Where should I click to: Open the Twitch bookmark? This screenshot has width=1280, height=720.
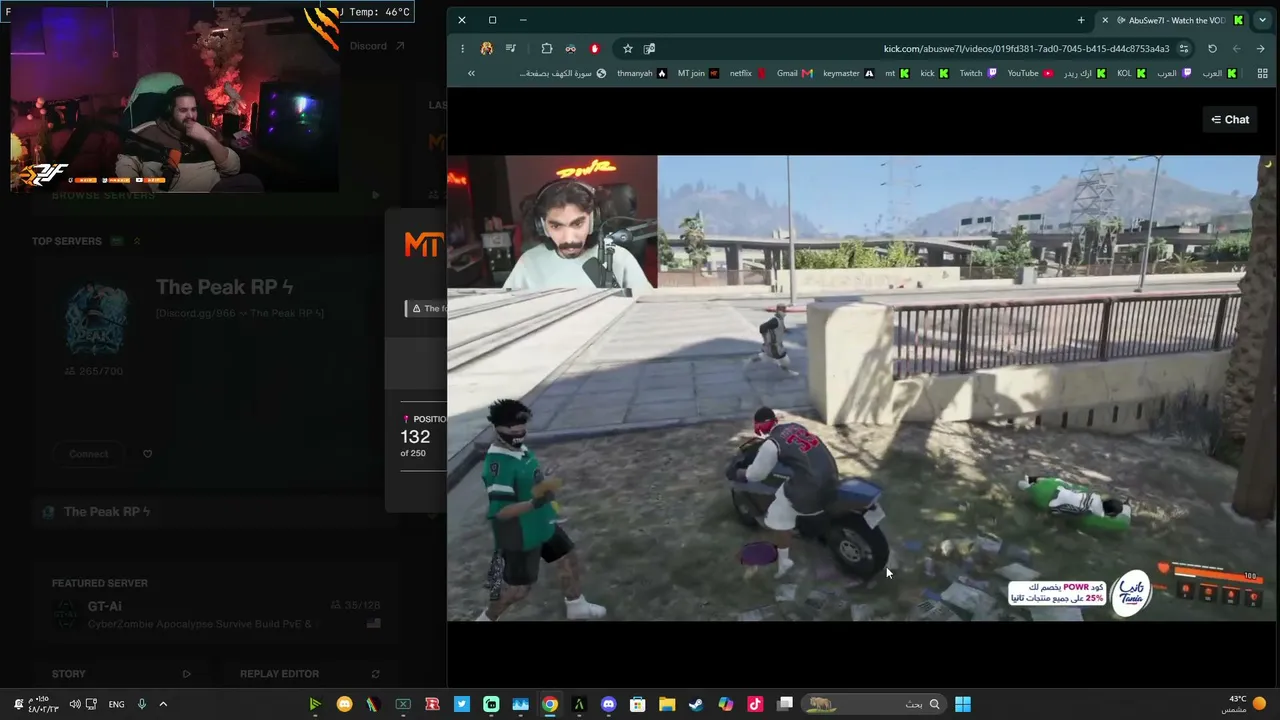978,73
